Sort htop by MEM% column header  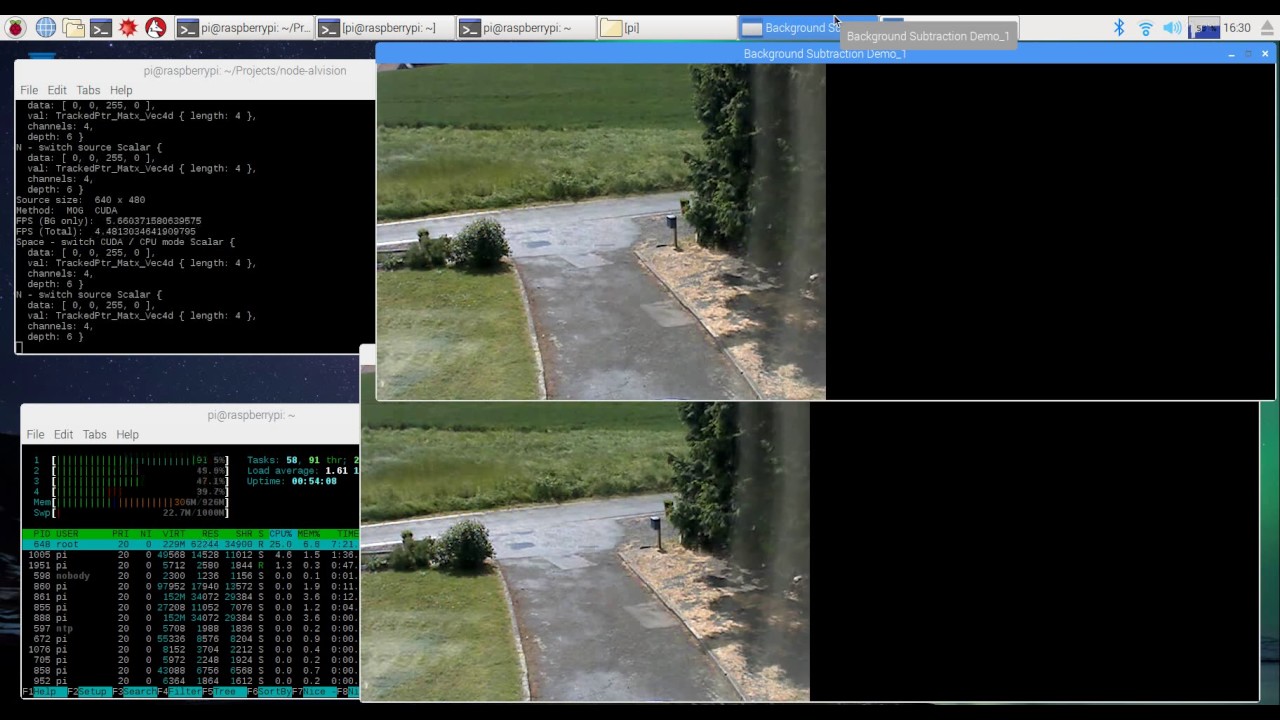[308, 534]
